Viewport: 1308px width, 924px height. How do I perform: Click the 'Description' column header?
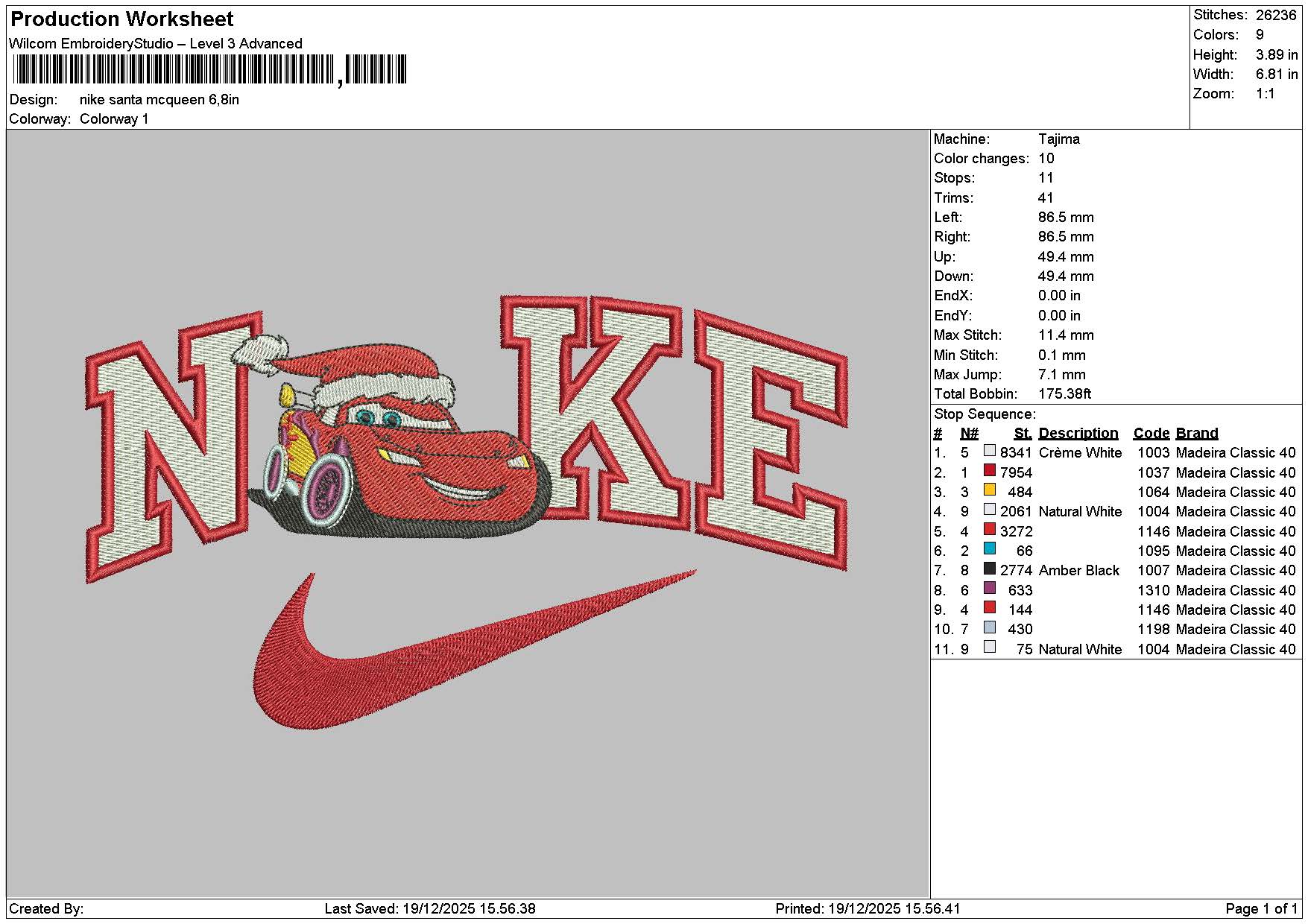point(1078,434)
